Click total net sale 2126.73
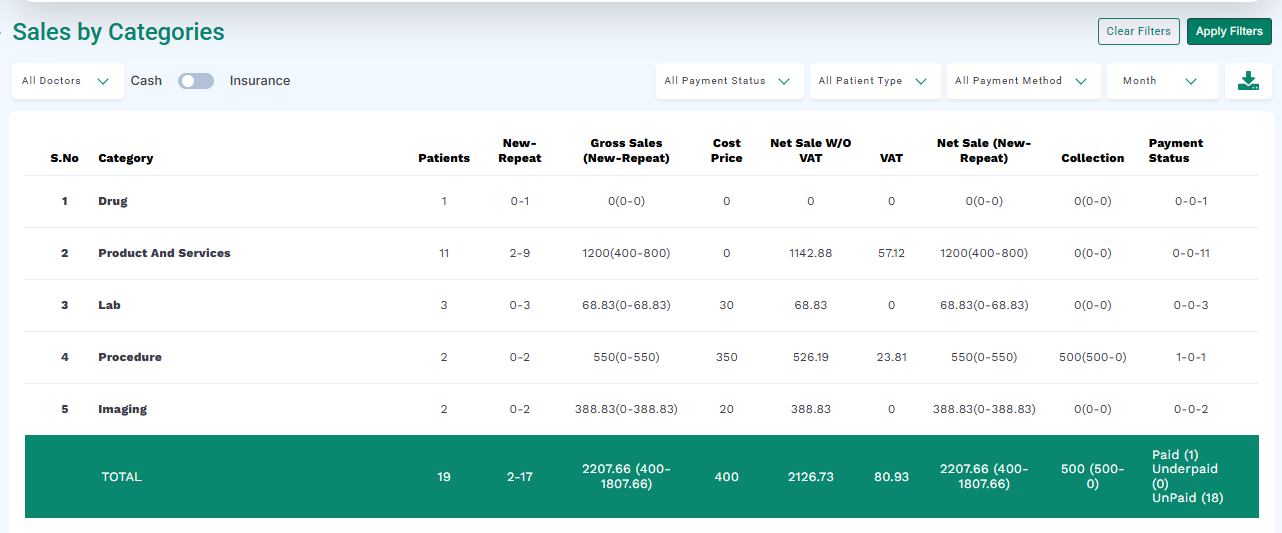Screen dimensions: 1282x533 pos(811,477)
